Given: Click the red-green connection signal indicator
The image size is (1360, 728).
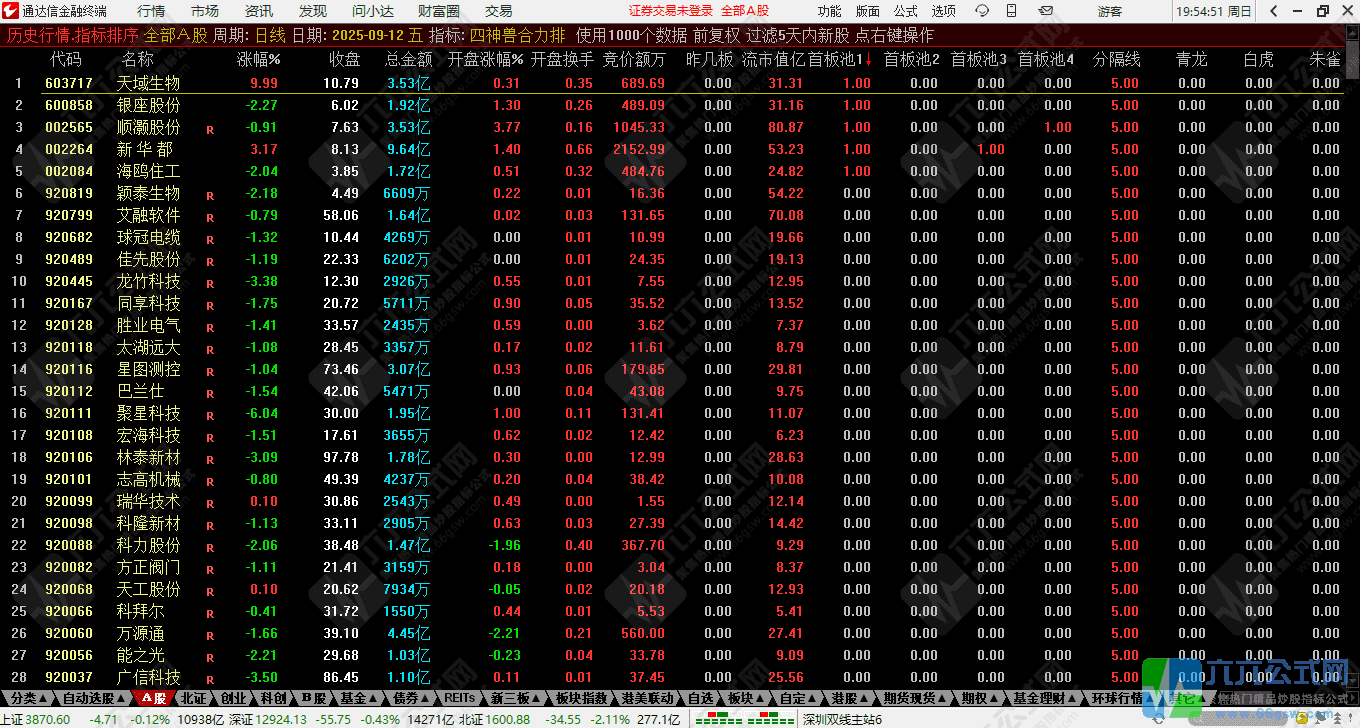Looking at the screenshot, I should point(744,718).
